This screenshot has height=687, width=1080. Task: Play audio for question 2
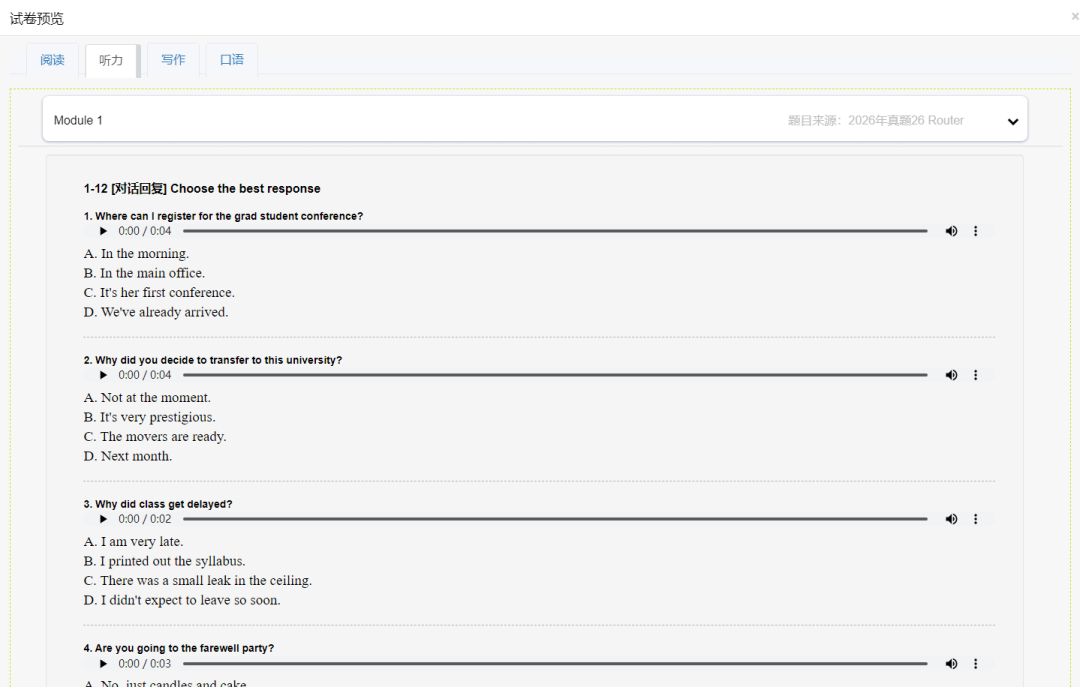[103, 375]
